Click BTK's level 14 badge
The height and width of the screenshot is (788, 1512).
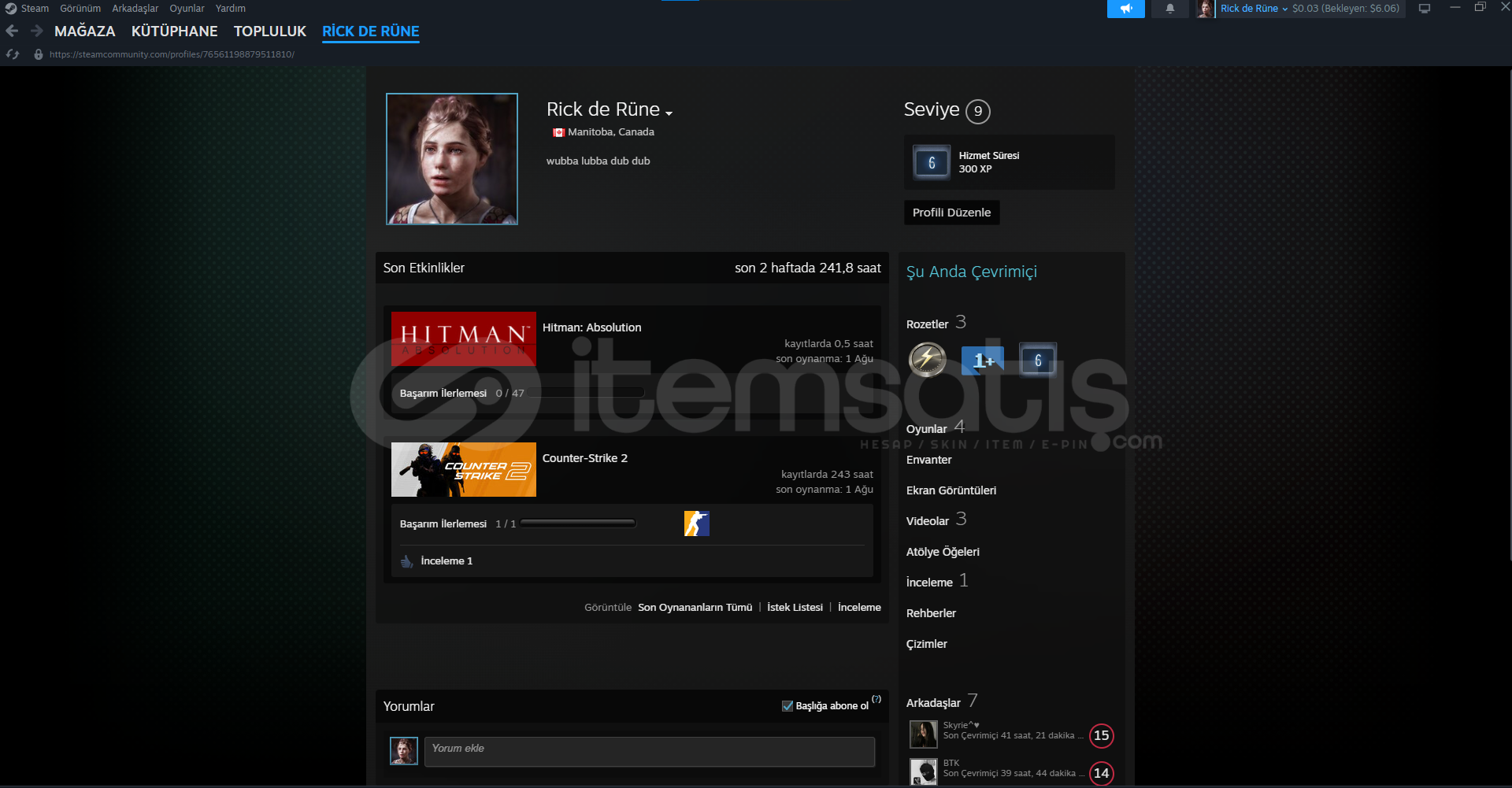(1102, 773)
